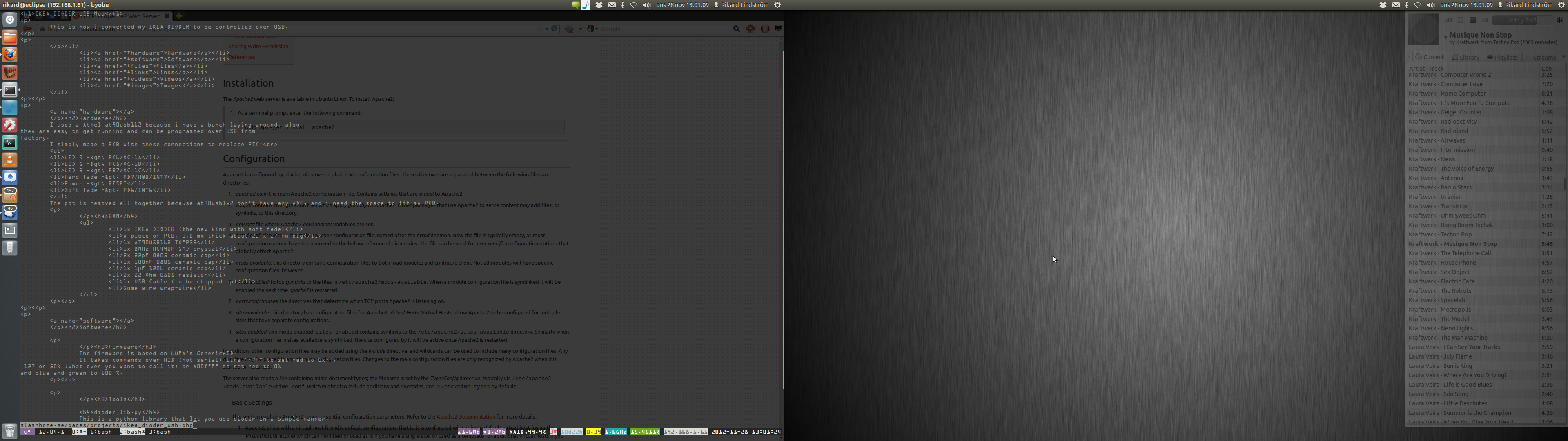The image size is (1568, 441).
Task: Click the Firefox downloads arrow icon
Action: [x=569, y=29]
